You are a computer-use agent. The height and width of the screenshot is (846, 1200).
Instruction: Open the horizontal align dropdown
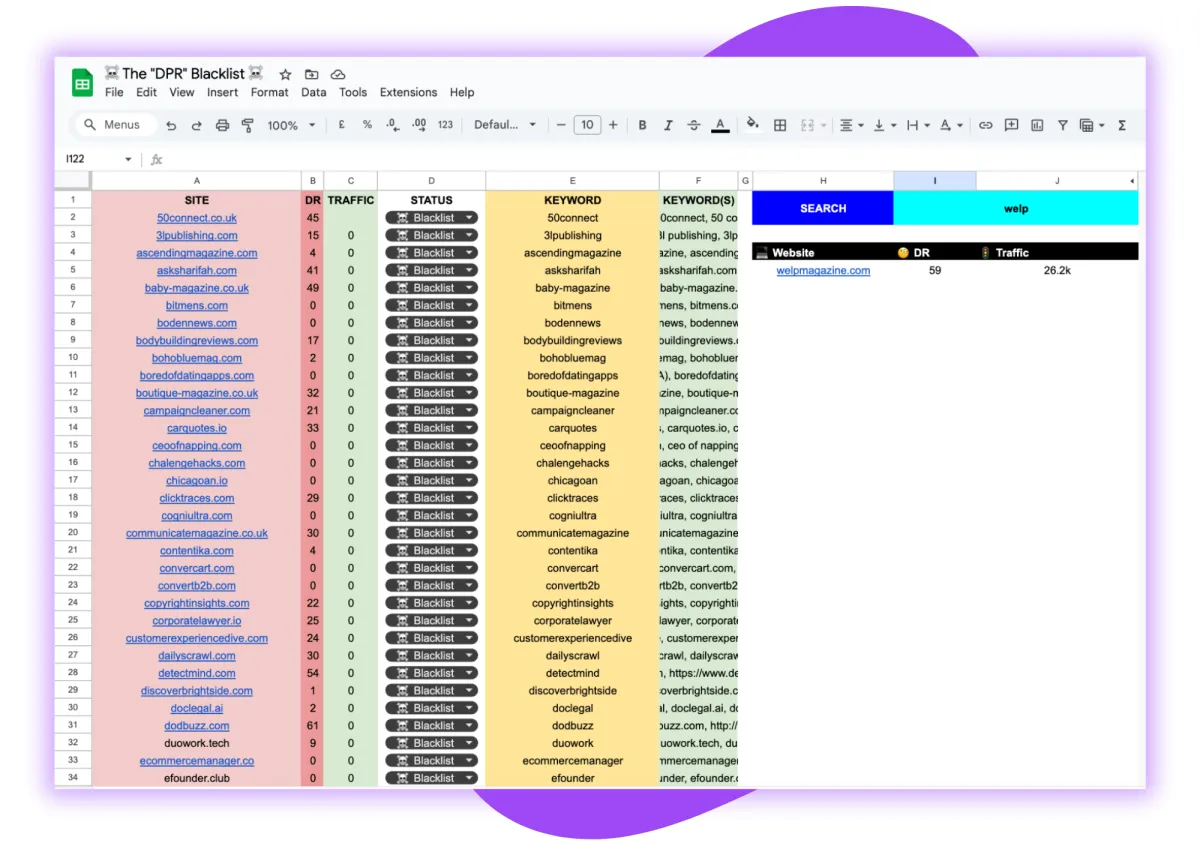(x=851, y=125)
